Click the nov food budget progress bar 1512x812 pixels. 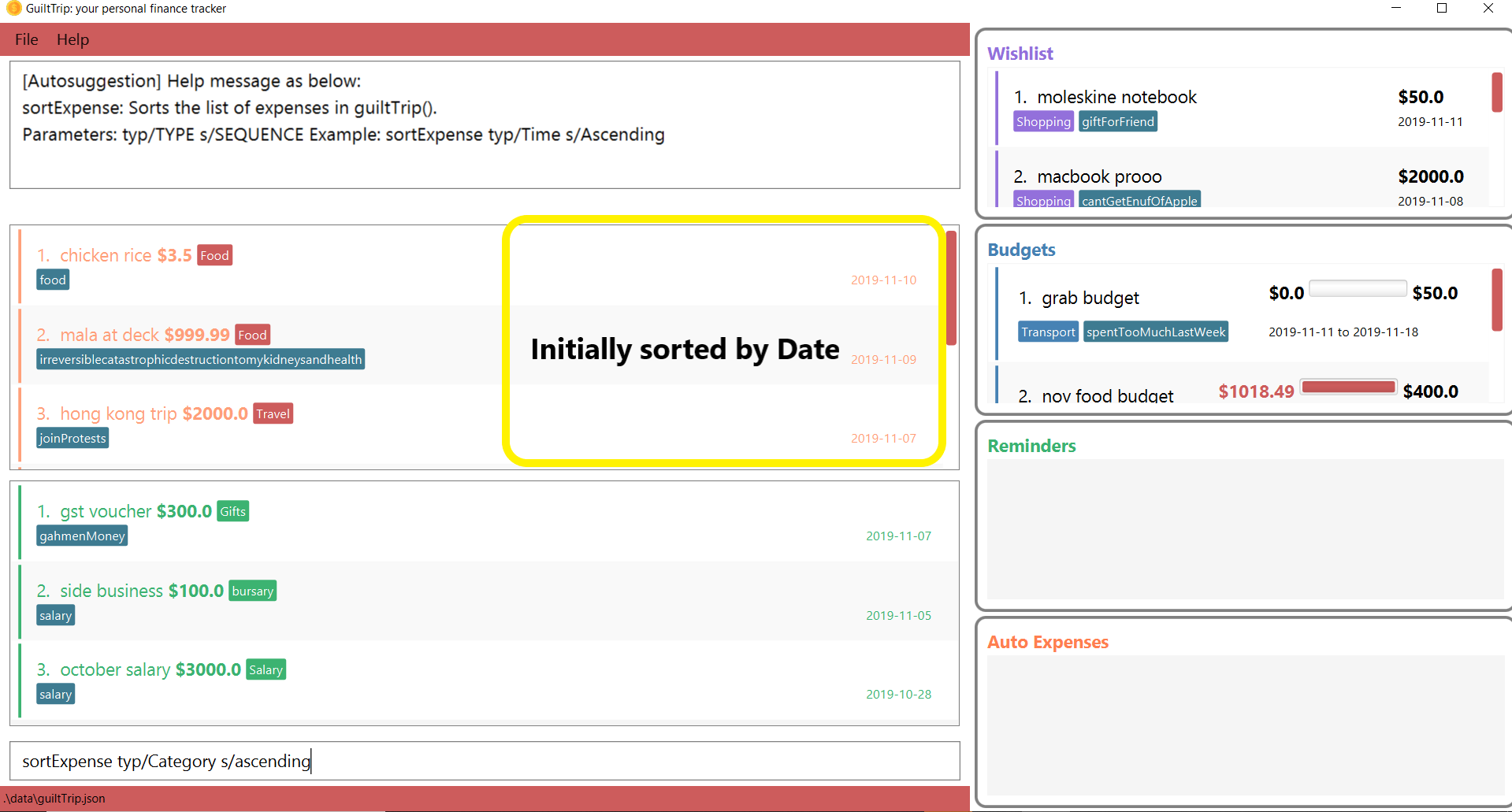(x=1348, y=387)
